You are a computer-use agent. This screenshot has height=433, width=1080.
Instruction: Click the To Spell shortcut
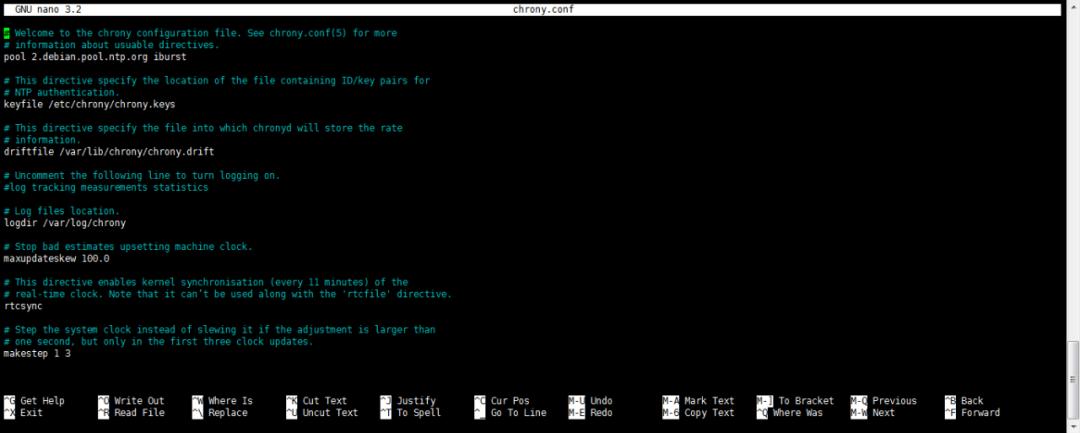411,412
